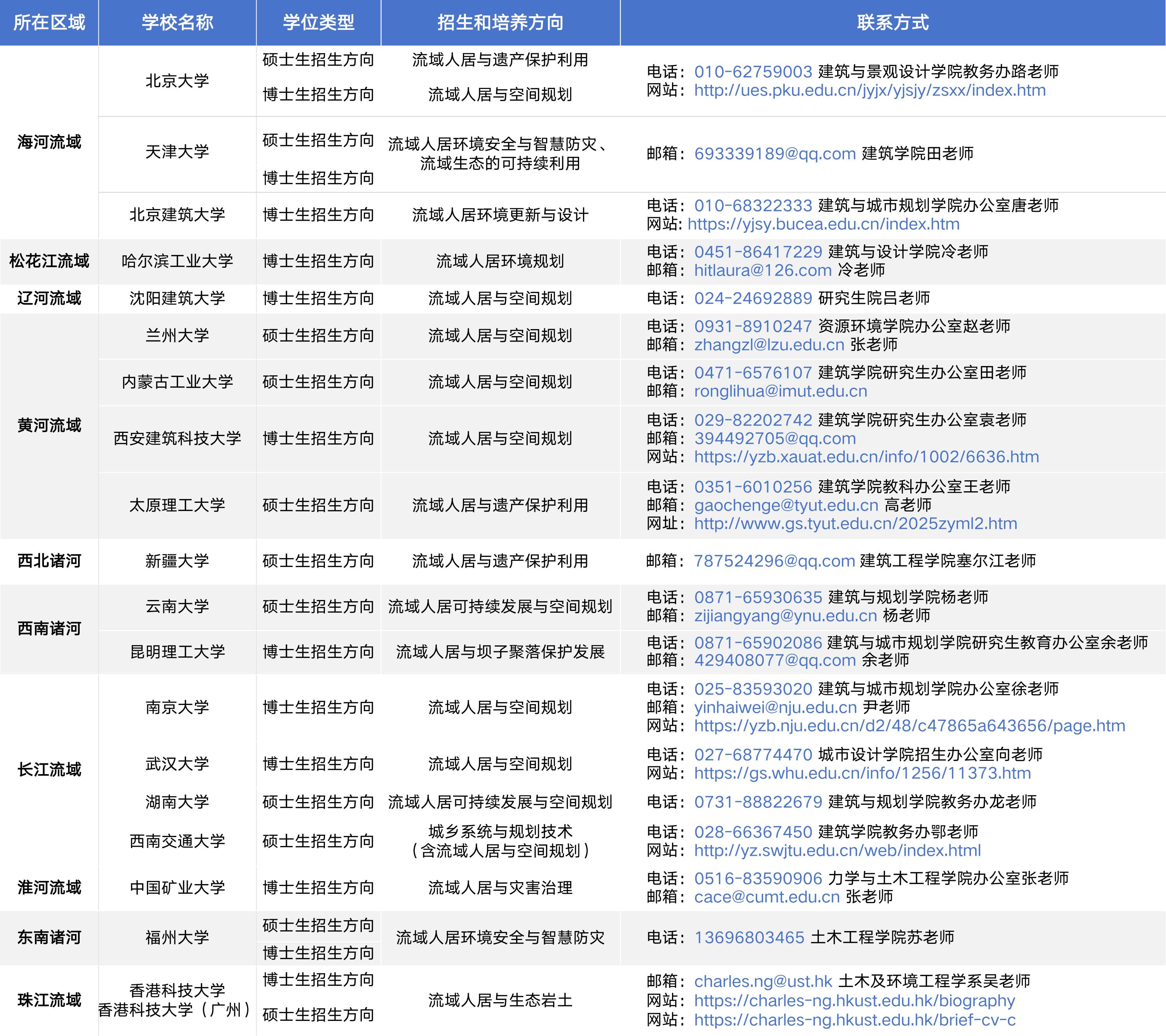
Task: Click phone number 0351-6010256
Action: tap(753, 487)
